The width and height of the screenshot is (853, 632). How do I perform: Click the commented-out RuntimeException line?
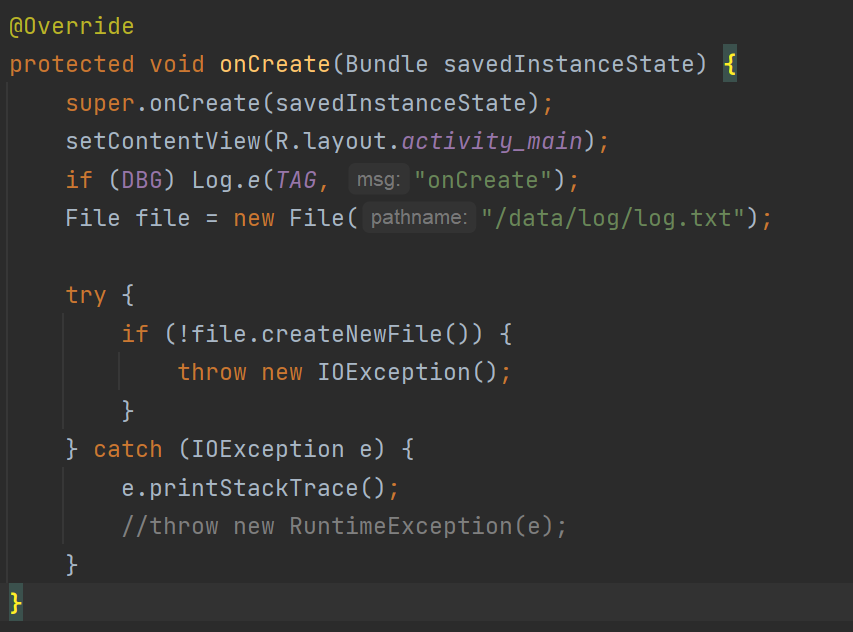pos(344,526)
